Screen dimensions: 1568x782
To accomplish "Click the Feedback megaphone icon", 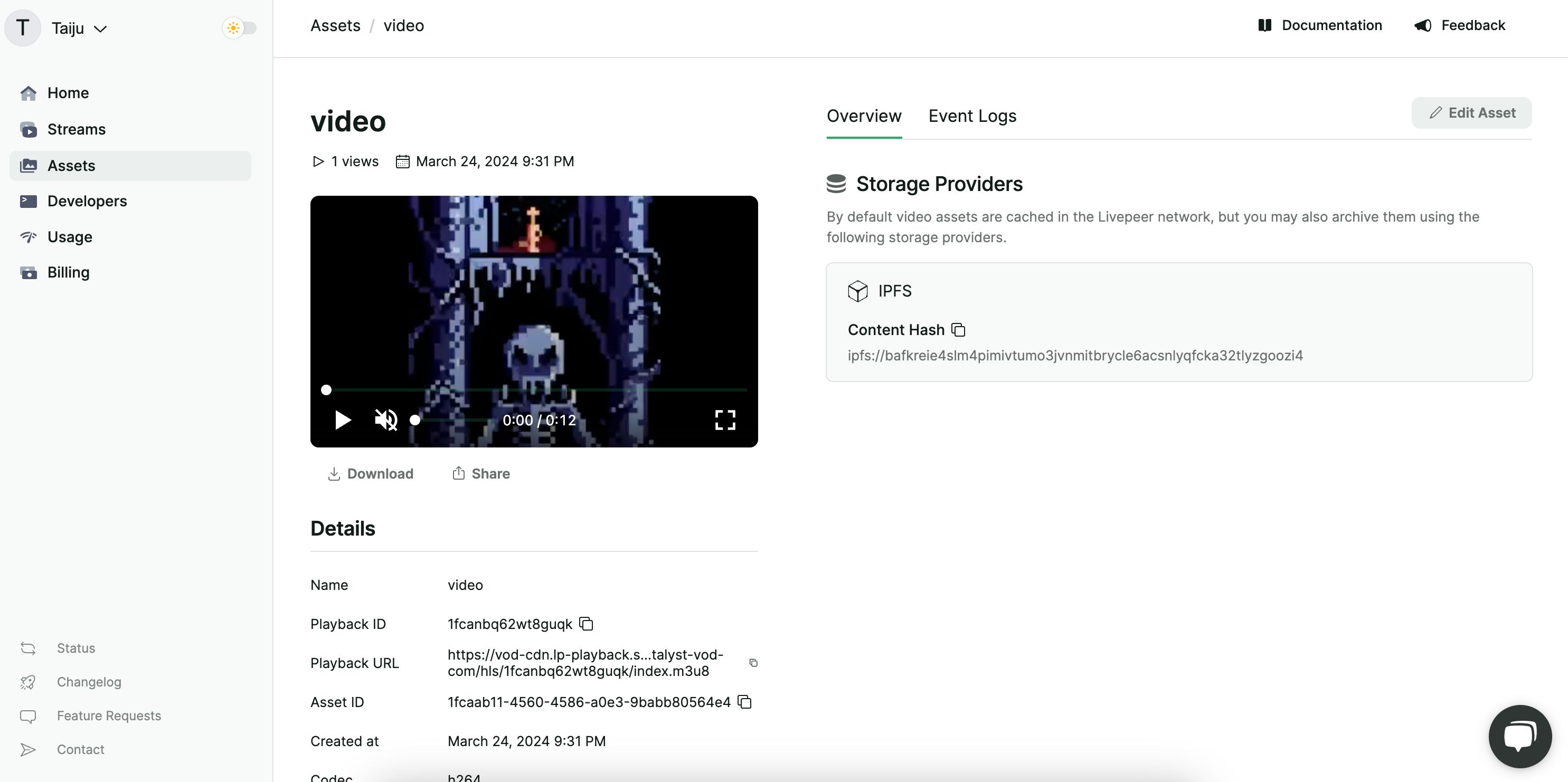I will [1422, 25].
